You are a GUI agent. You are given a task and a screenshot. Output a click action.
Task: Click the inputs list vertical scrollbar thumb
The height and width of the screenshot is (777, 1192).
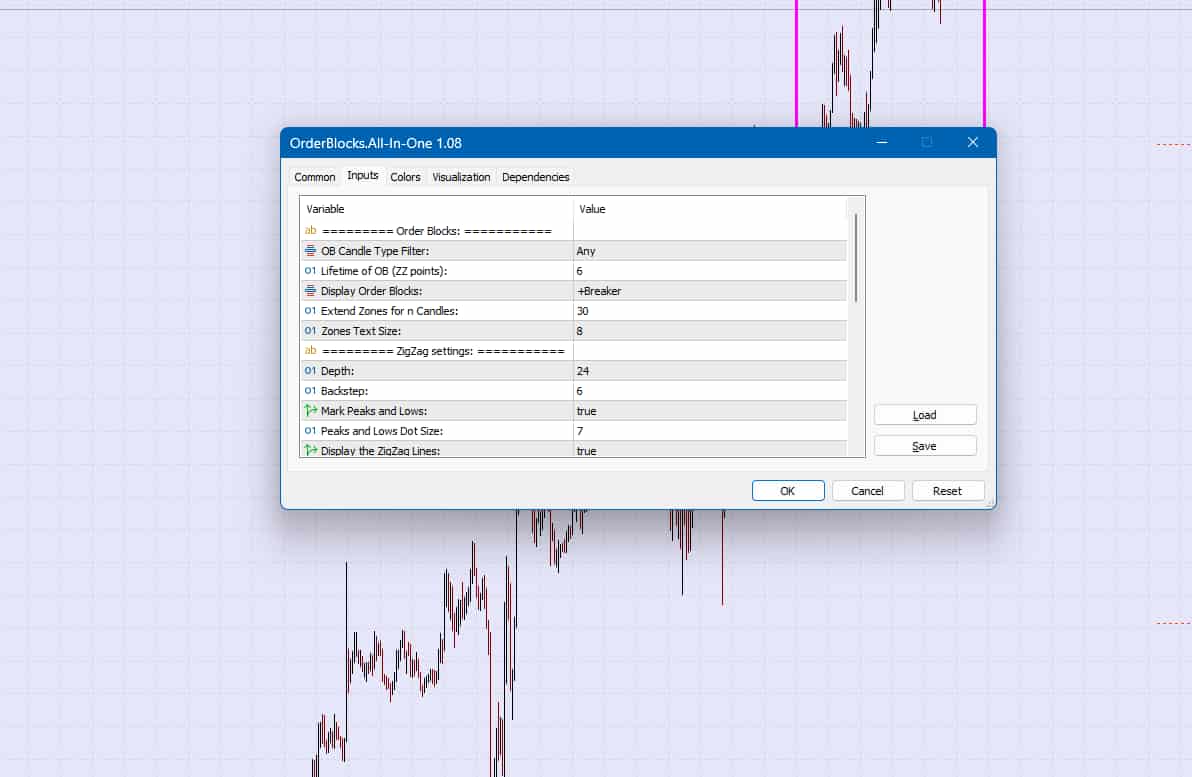(856, 258)
